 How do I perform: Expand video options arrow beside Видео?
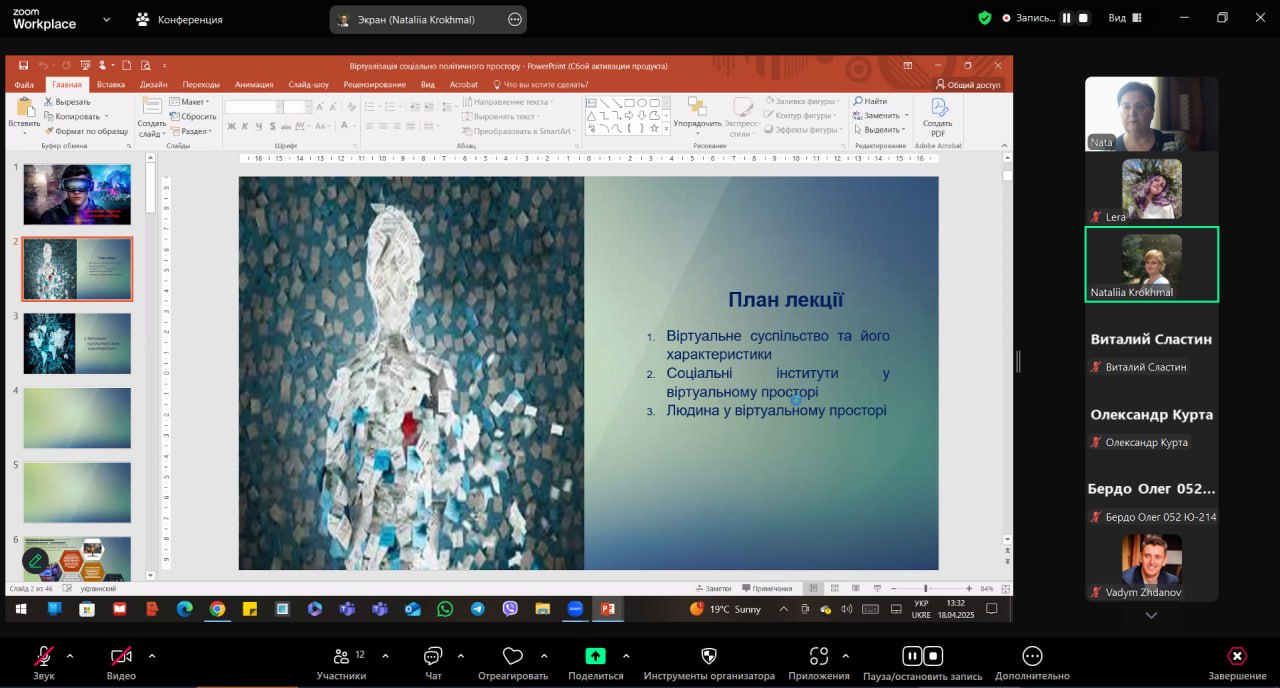click(152, 656)
